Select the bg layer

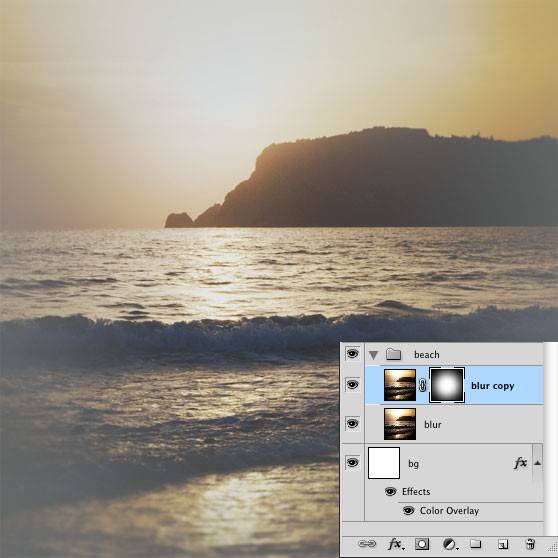[x=454, y=463]
